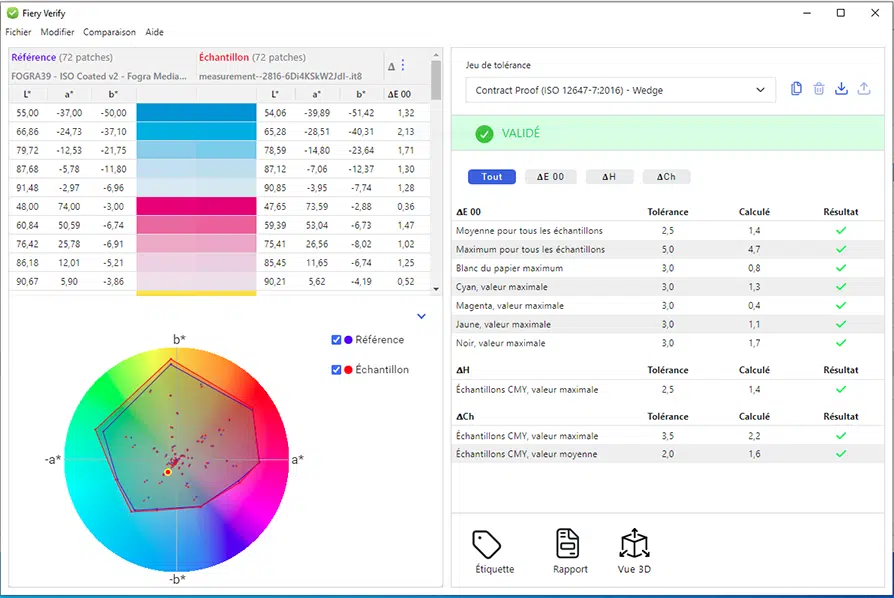Click the Fiery Verify app icon in title bar
The image size is (894, 598).
[x=13, y=13]
